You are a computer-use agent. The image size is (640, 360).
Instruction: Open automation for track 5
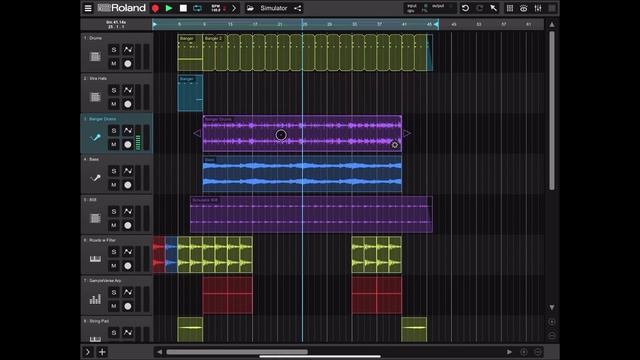click(128, 211)
